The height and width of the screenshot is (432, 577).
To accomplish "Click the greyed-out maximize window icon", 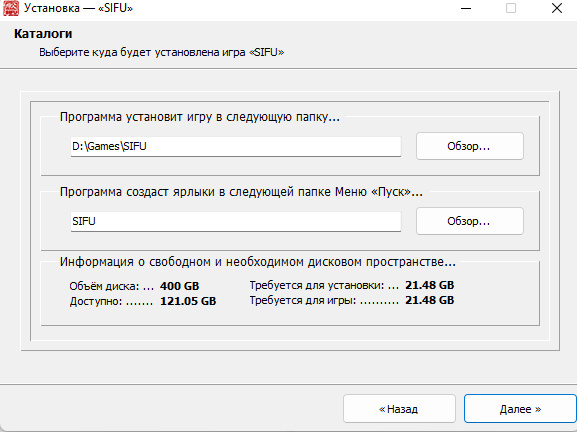I will [x=511, y=8].
